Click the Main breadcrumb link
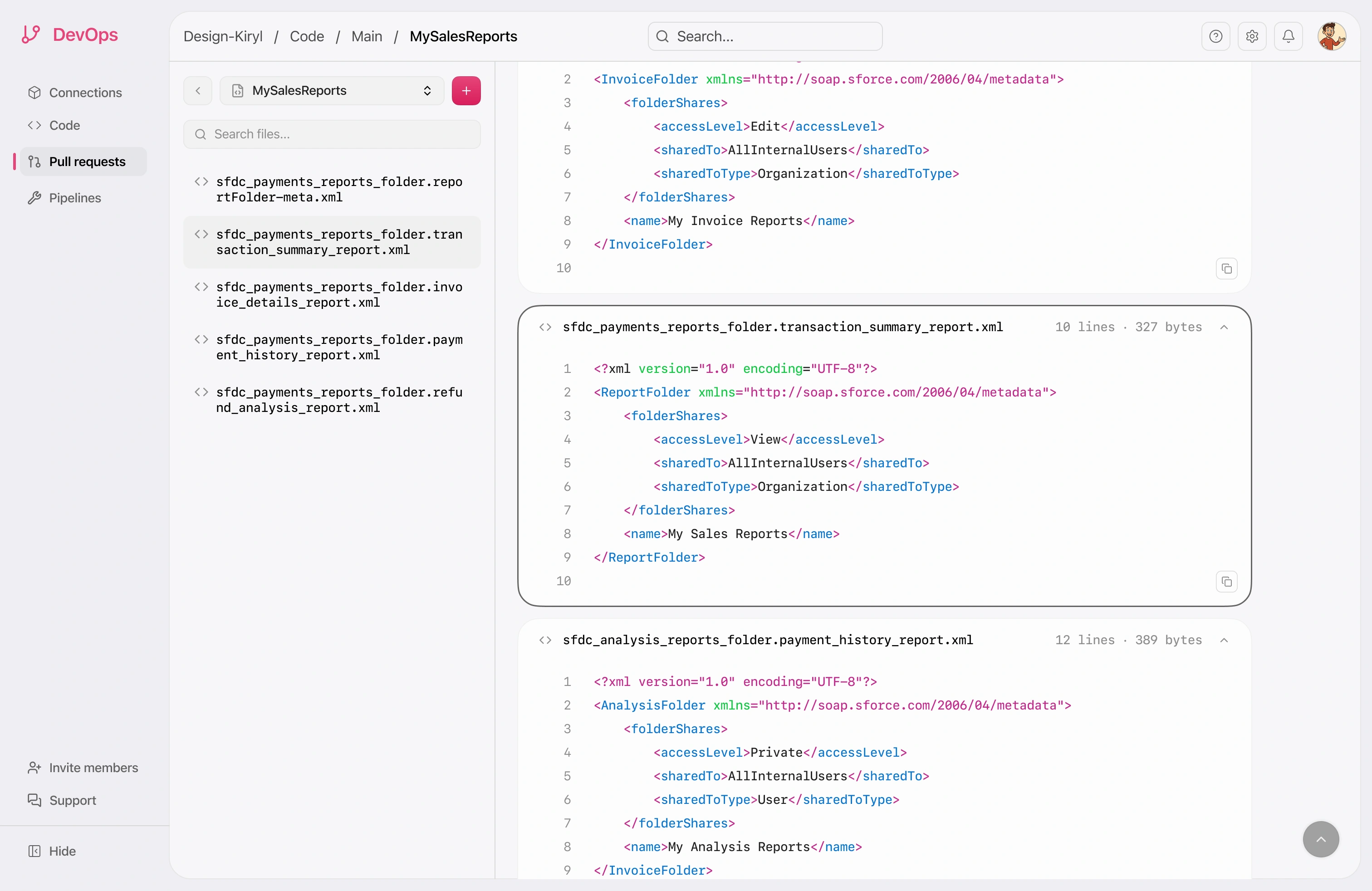 (x=367, y=36)
